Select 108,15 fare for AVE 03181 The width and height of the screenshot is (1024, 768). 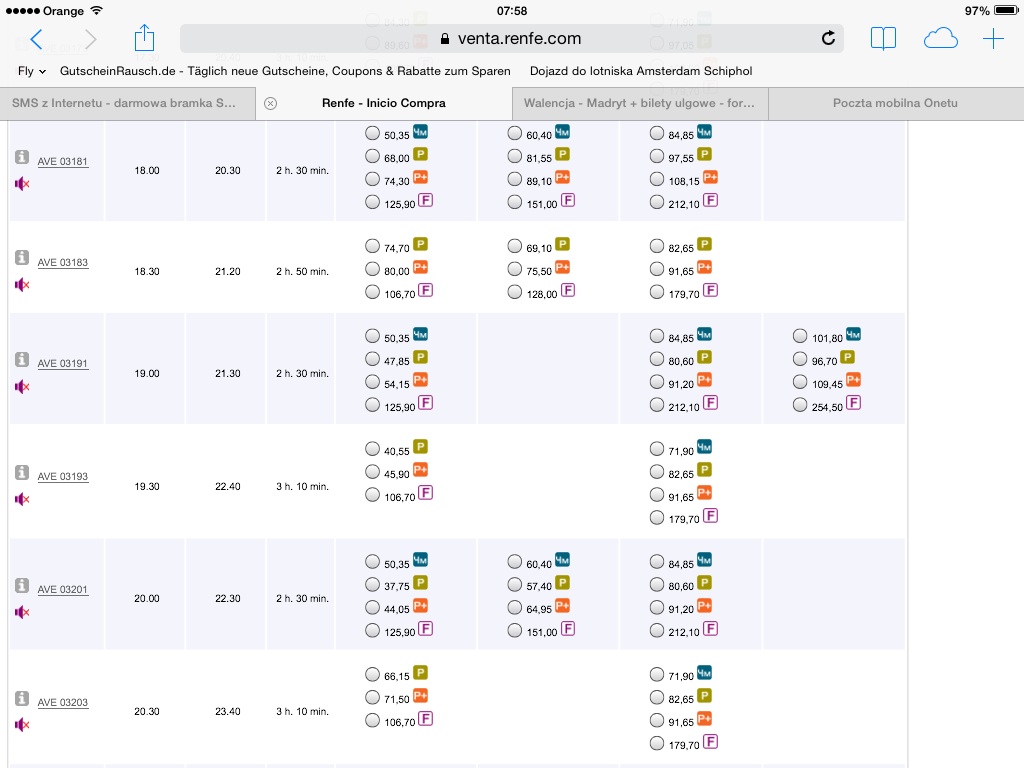click(657, 179)
